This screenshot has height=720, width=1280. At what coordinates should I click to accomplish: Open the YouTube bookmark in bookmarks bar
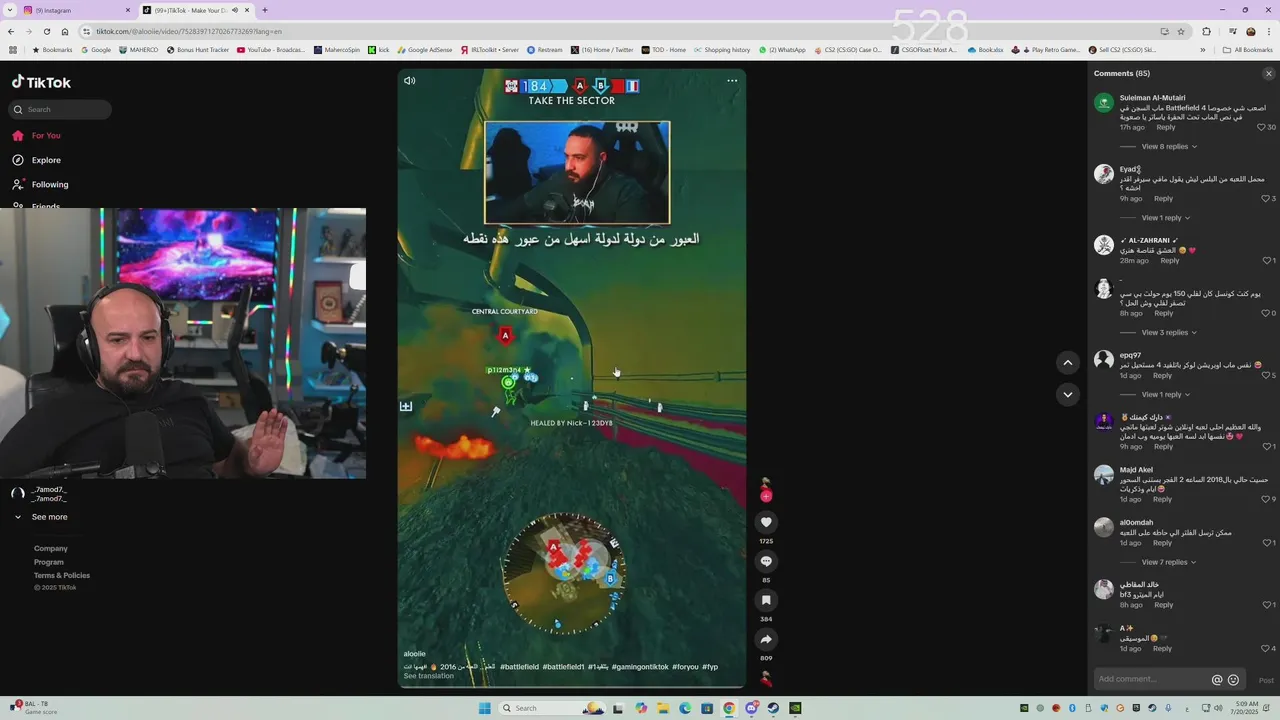coord(271,49)
